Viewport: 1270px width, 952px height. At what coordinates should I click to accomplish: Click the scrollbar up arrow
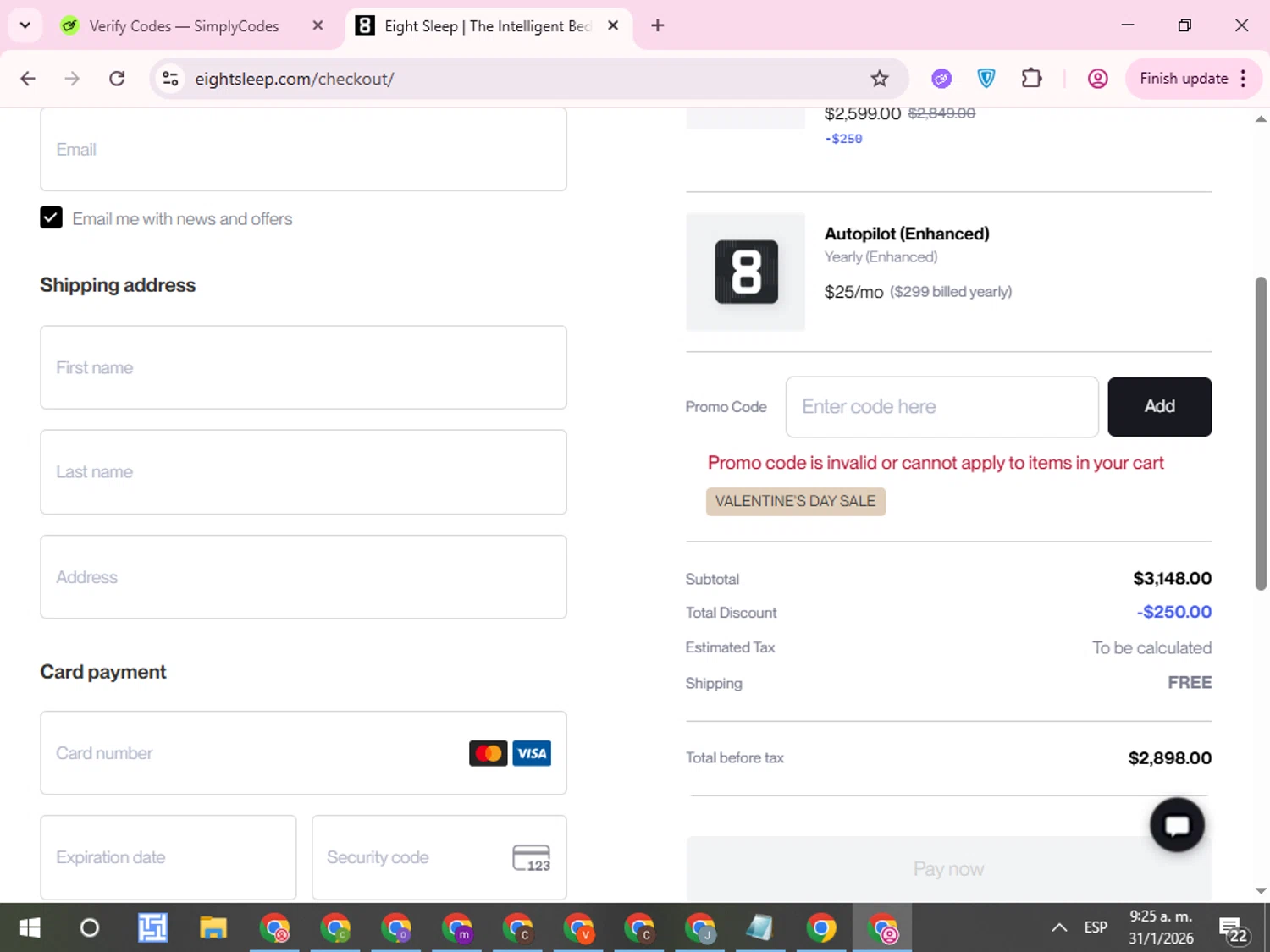1261,119
